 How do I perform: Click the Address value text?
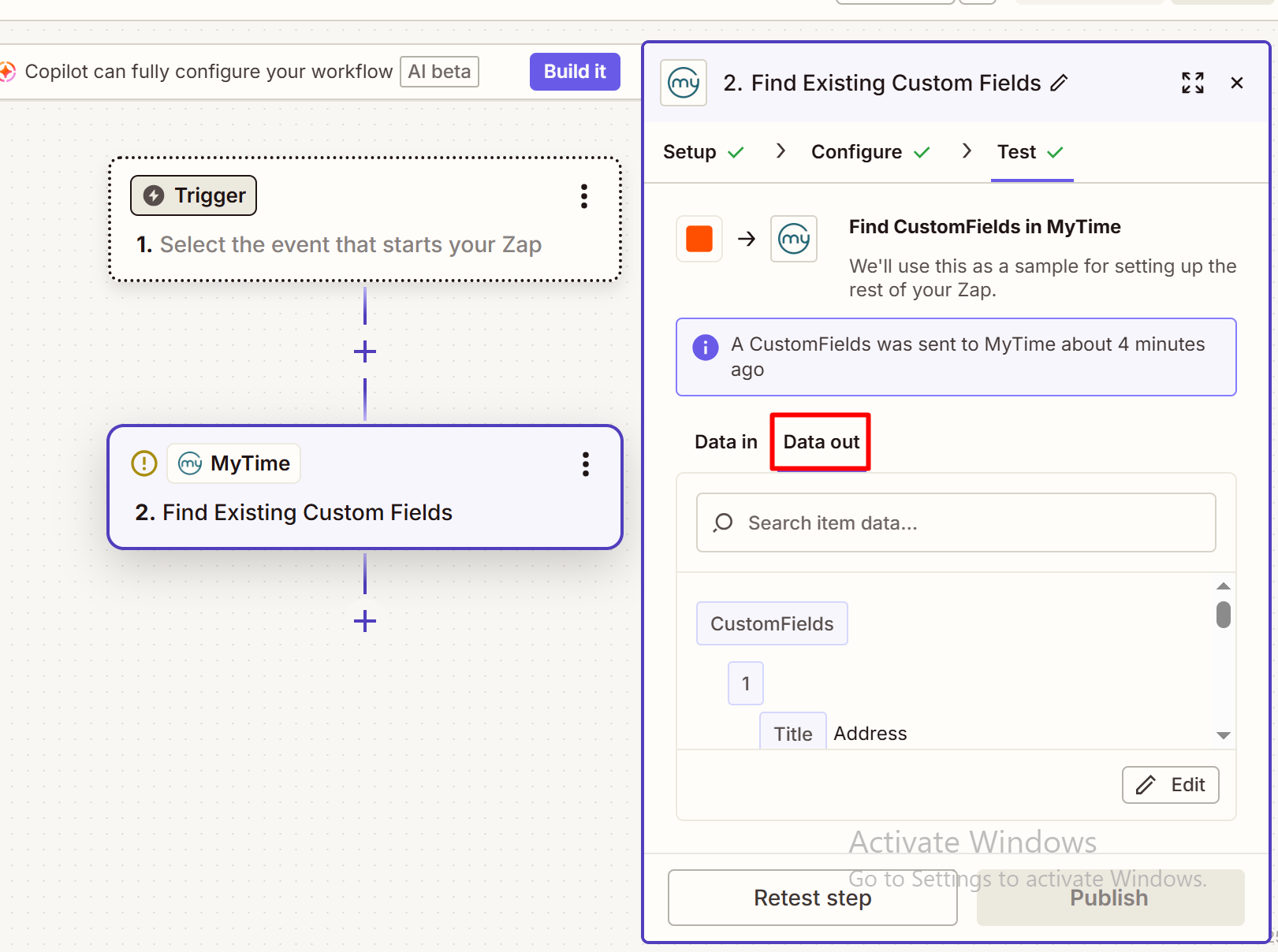pyautogui.click(x=870, y=734)
